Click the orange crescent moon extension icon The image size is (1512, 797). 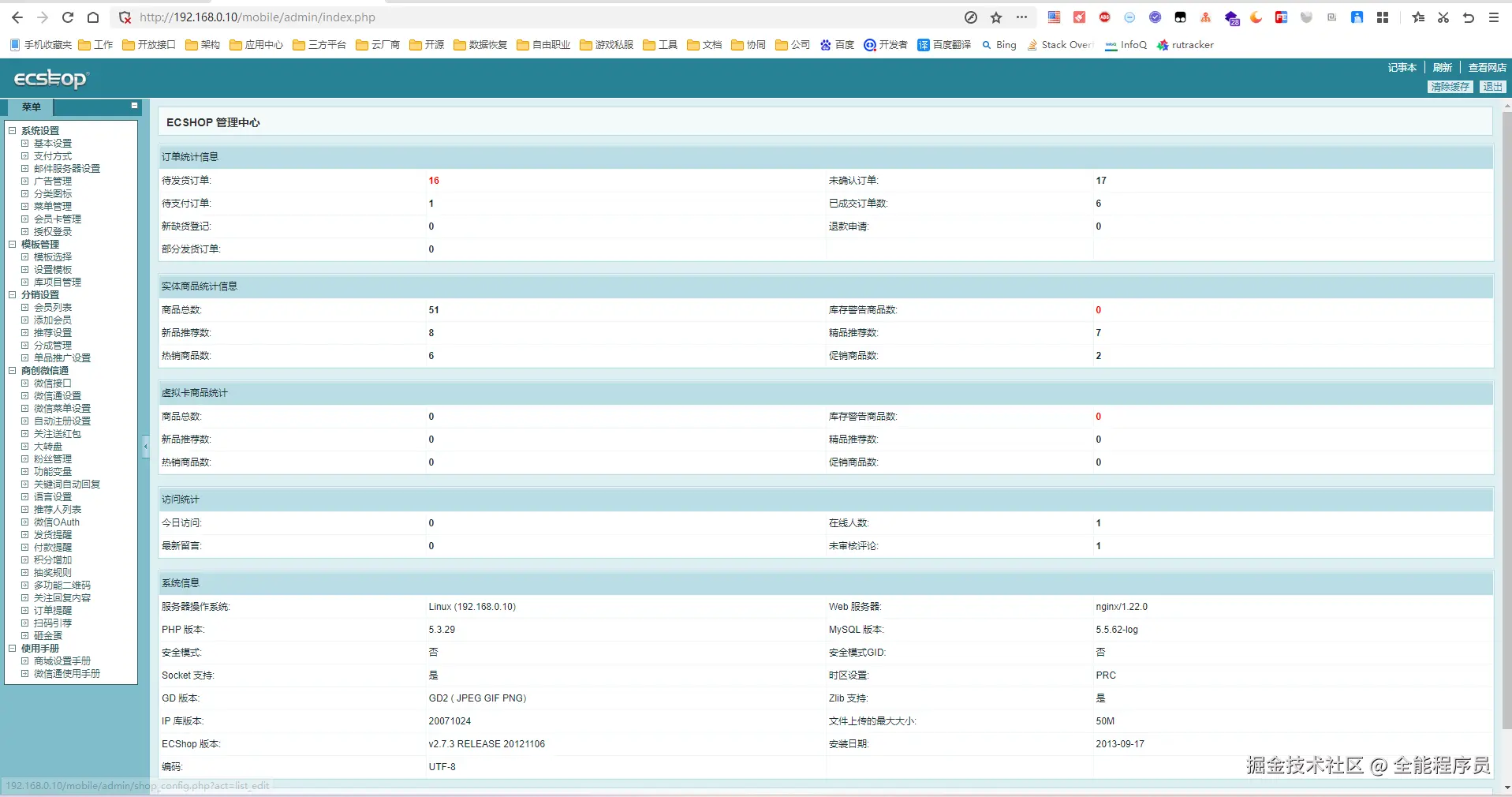[1256, 17]
